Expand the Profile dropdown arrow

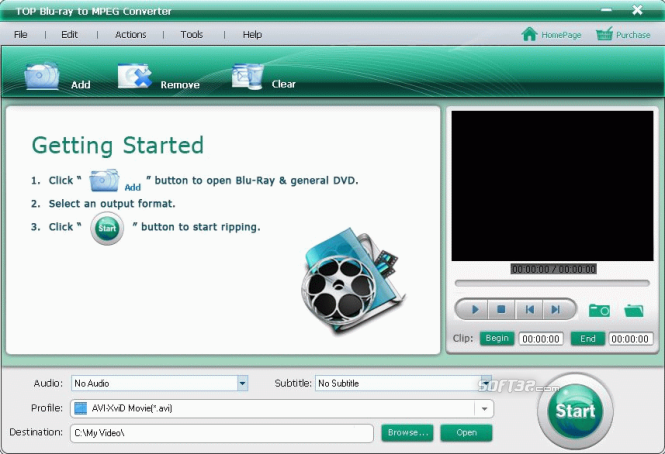tap(484, 409)
